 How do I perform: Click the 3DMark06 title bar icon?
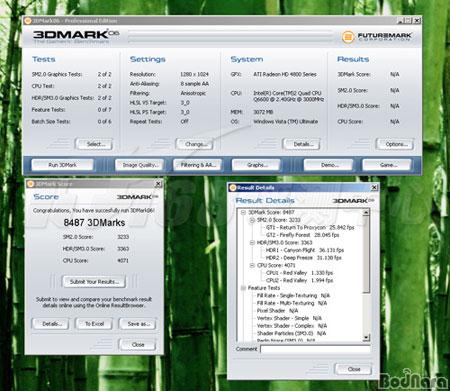coord(28,21)
